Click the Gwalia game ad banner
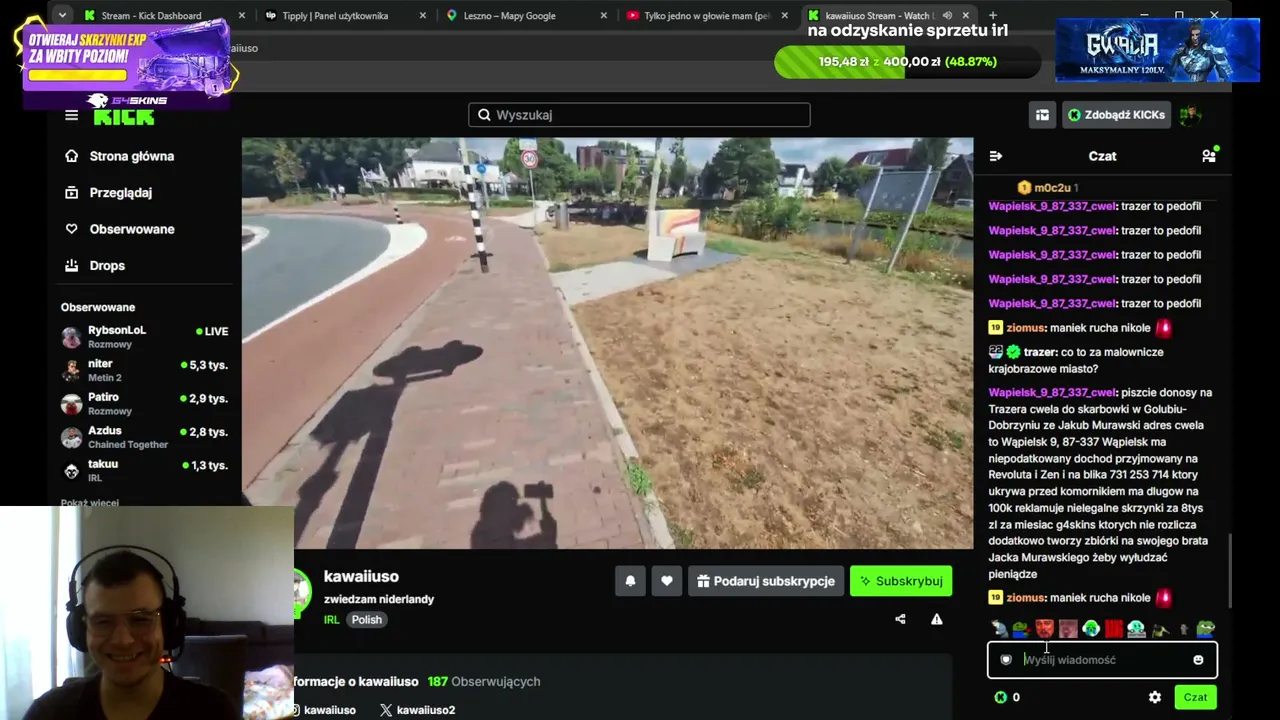This screenshot has height=720, width=1280. pyautogui.click(x=1158, y=50)
